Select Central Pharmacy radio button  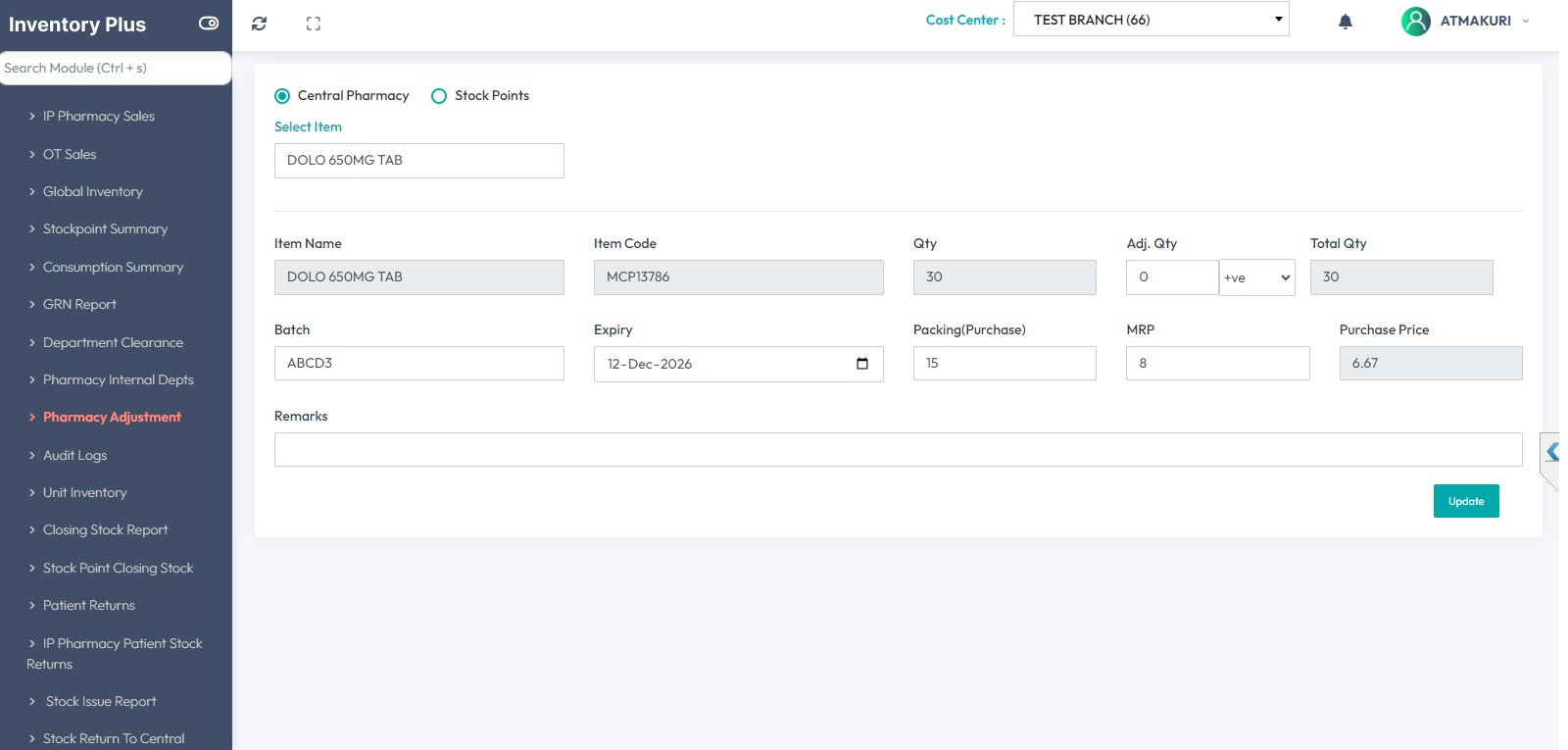pos(282,96)
